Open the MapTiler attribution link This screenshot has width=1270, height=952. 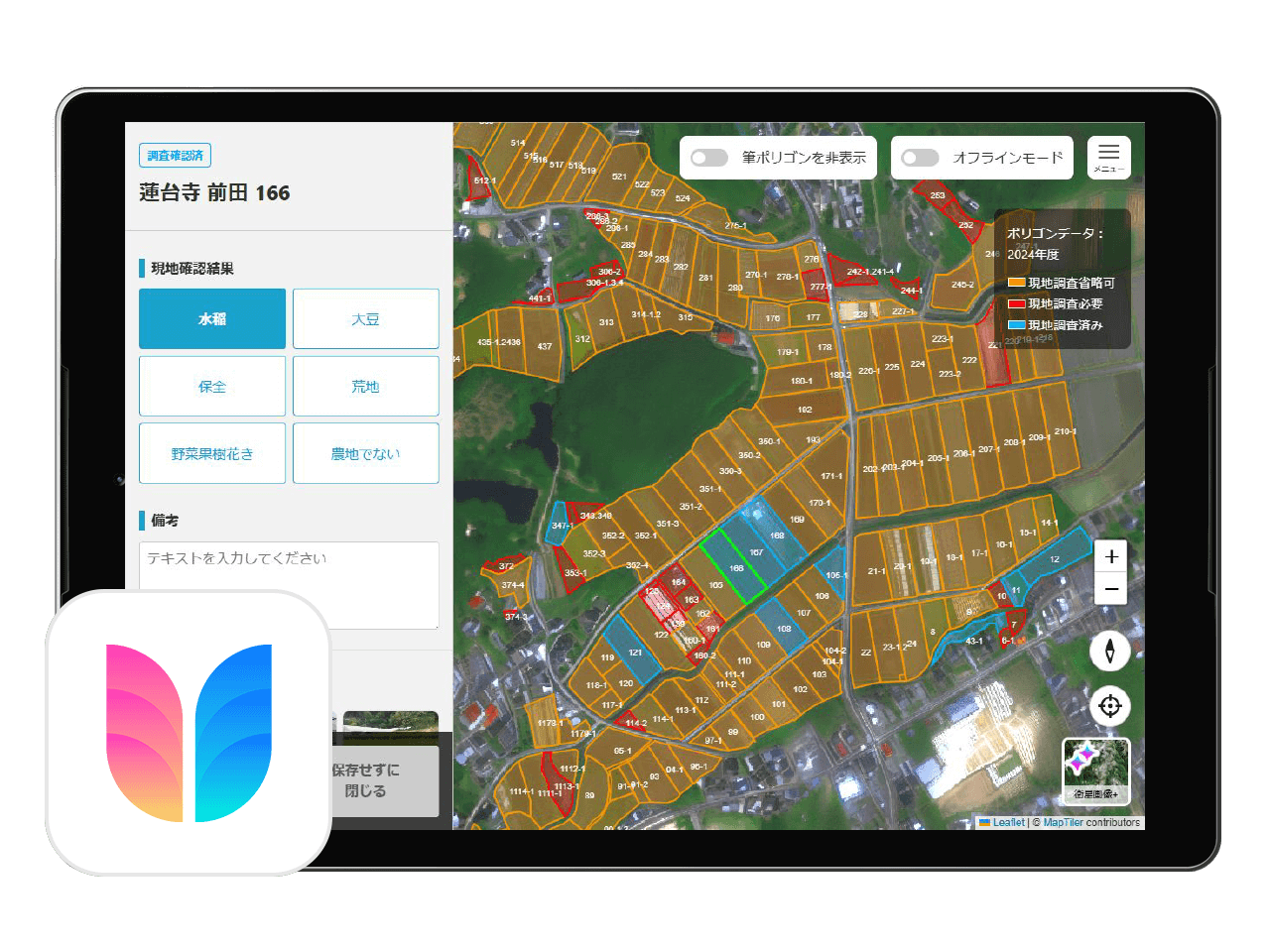pos(1063,822)
